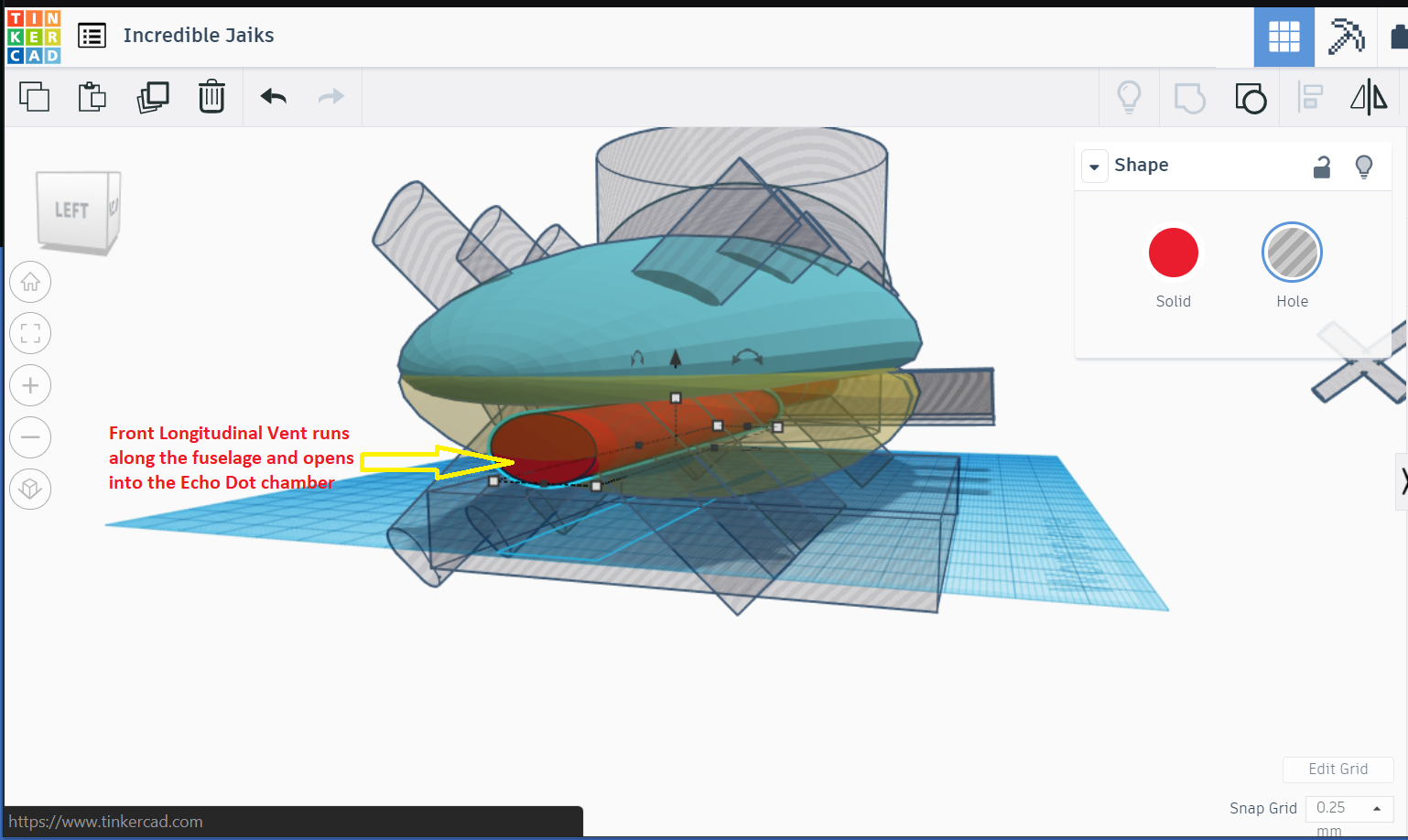Screen dimensions: 1408x840
Task: Click the Ungroup shapes icon
Action: click(x=1250, y=97)
